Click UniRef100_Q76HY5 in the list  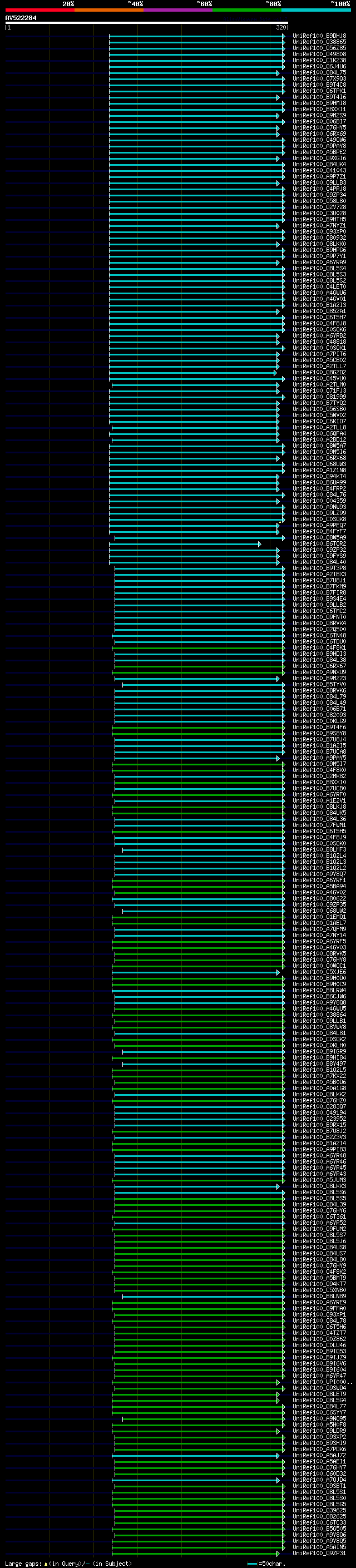click(x=319, y=128)
